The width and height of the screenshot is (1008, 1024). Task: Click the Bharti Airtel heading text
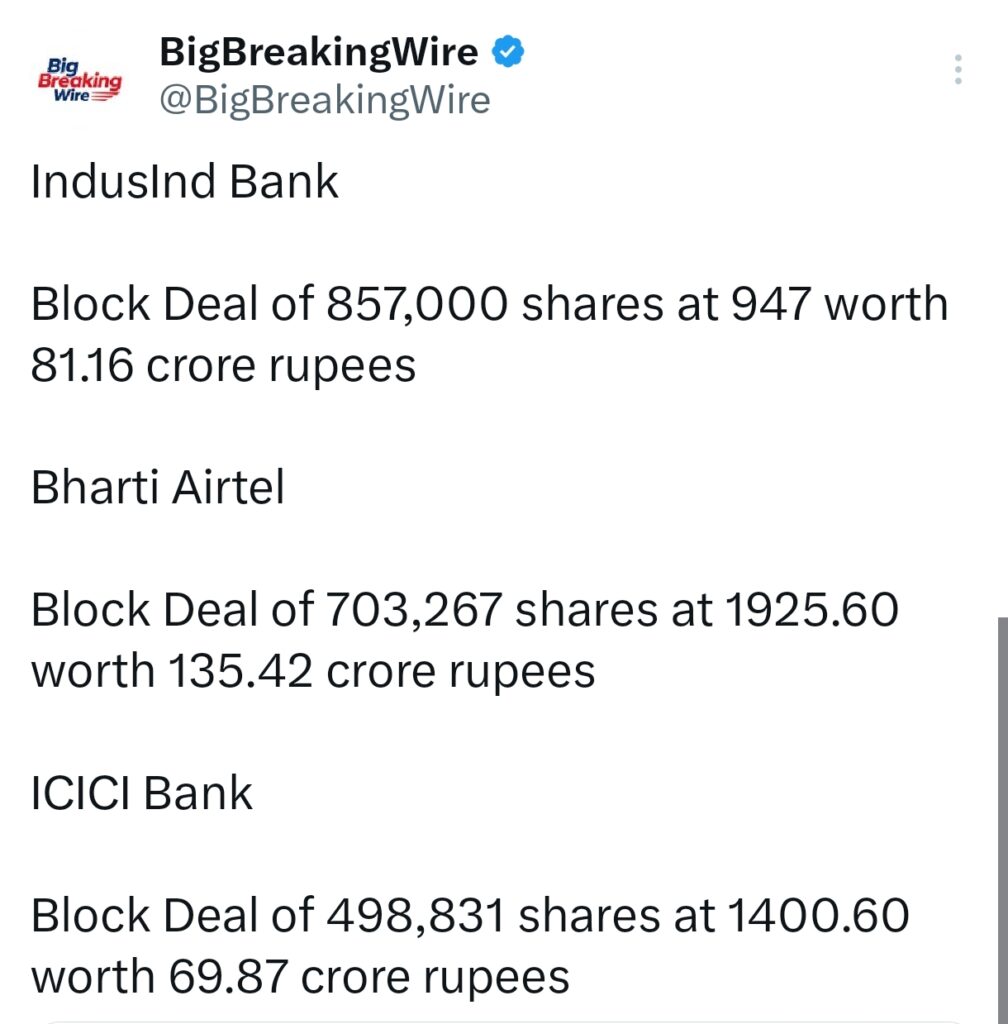156,487
